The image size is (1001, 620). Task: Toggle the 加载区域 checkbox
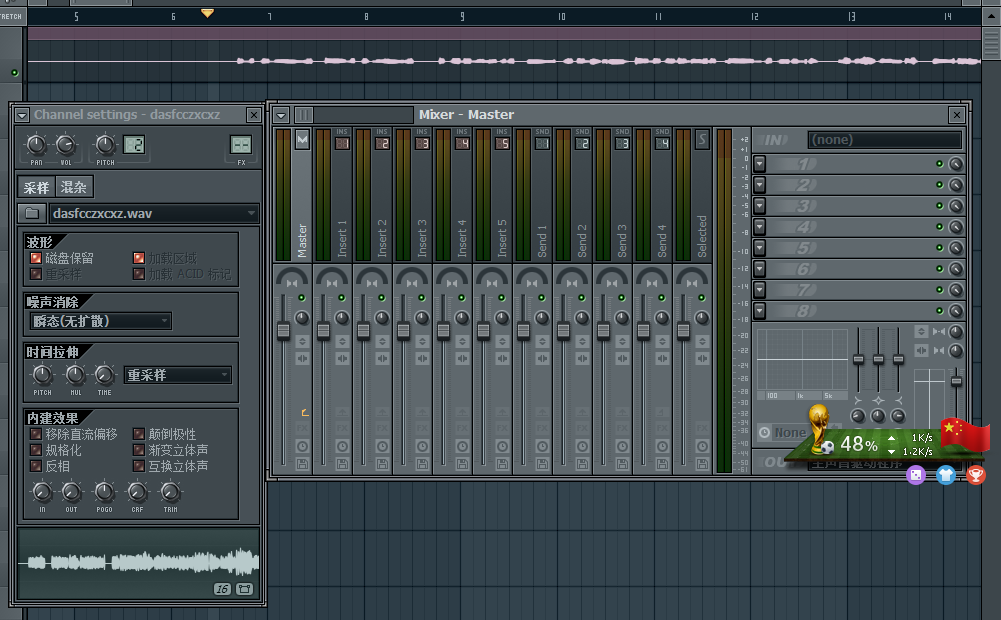point(139,258)
